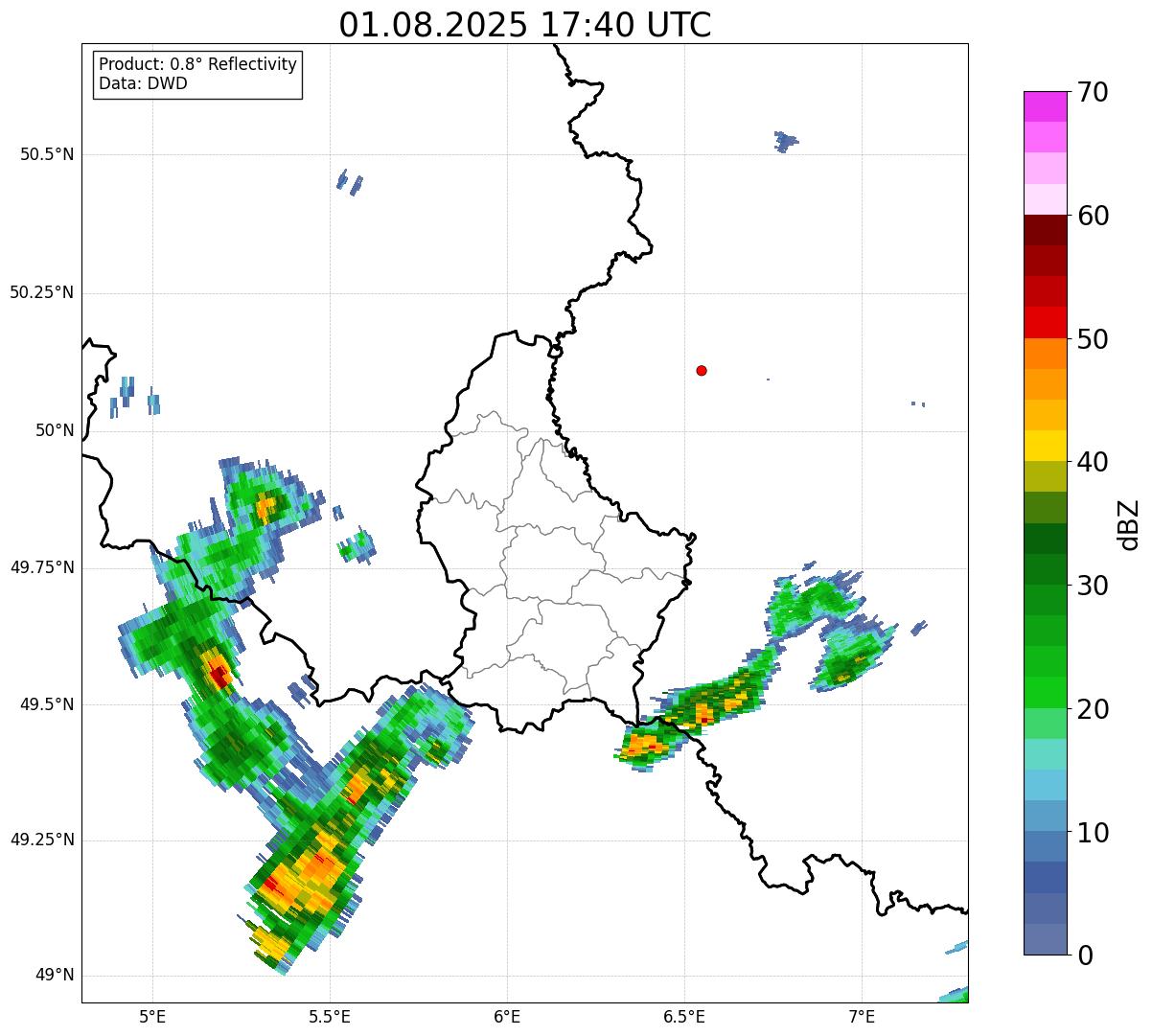
Task: Click the 49.25°N latitude label
Action: click(x=42, y=840)
